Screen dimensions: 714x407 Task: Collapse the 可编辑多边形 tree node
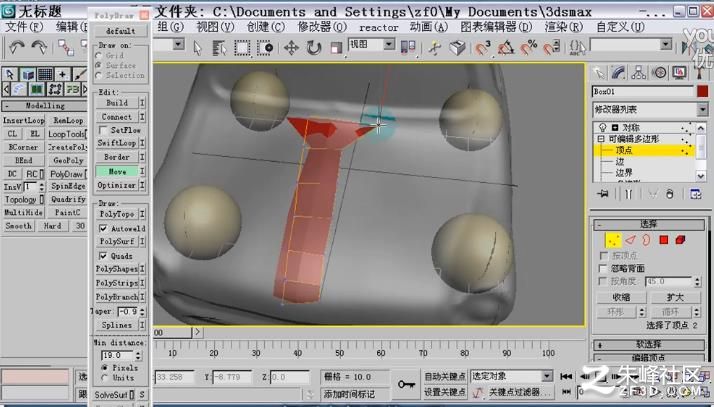click(x=601, y=139)
